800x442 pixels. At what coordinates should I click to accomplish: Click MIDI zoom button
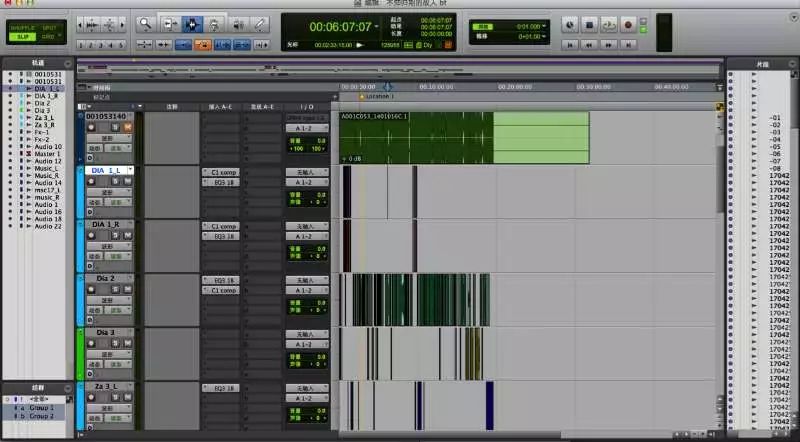pos(109,24)
